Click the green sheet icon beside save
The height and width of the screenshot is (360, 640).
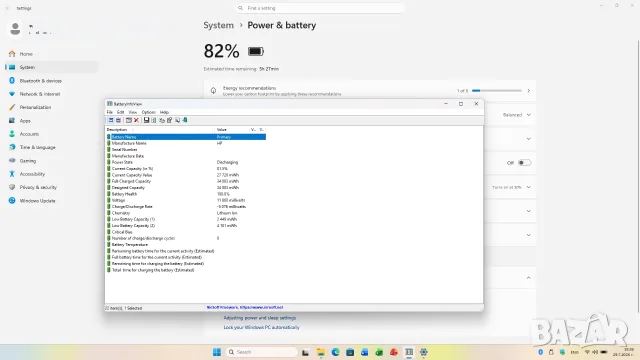tap(154, 120)
